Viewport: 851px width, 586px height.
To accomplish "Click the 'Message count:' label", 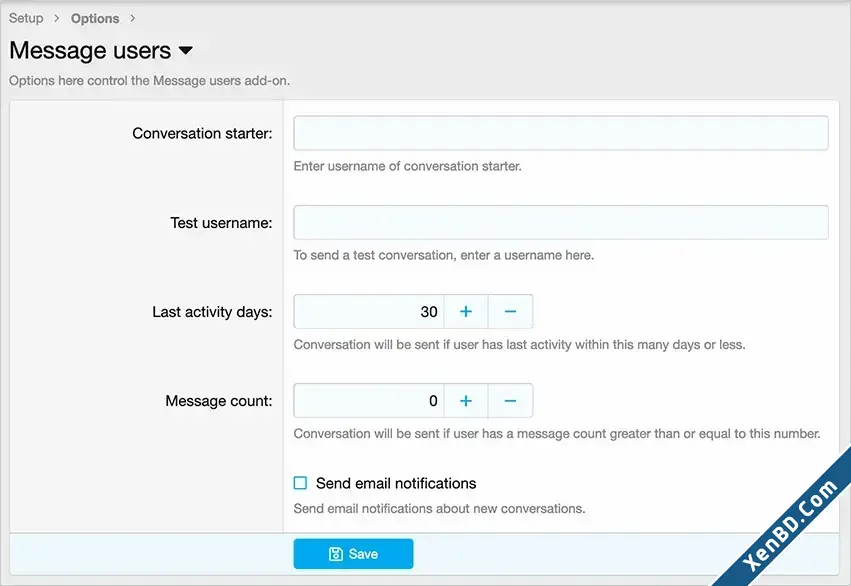I will point(219,401).
